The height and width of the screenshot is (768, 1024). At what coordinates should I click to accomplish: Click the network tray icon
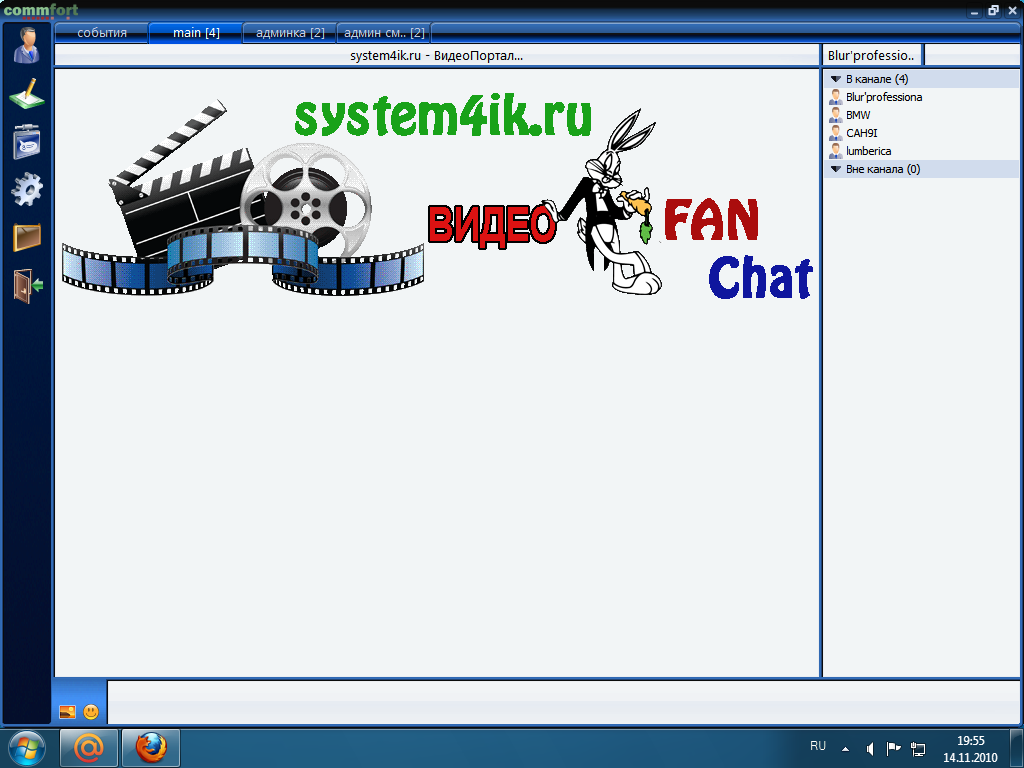[918, 748]
